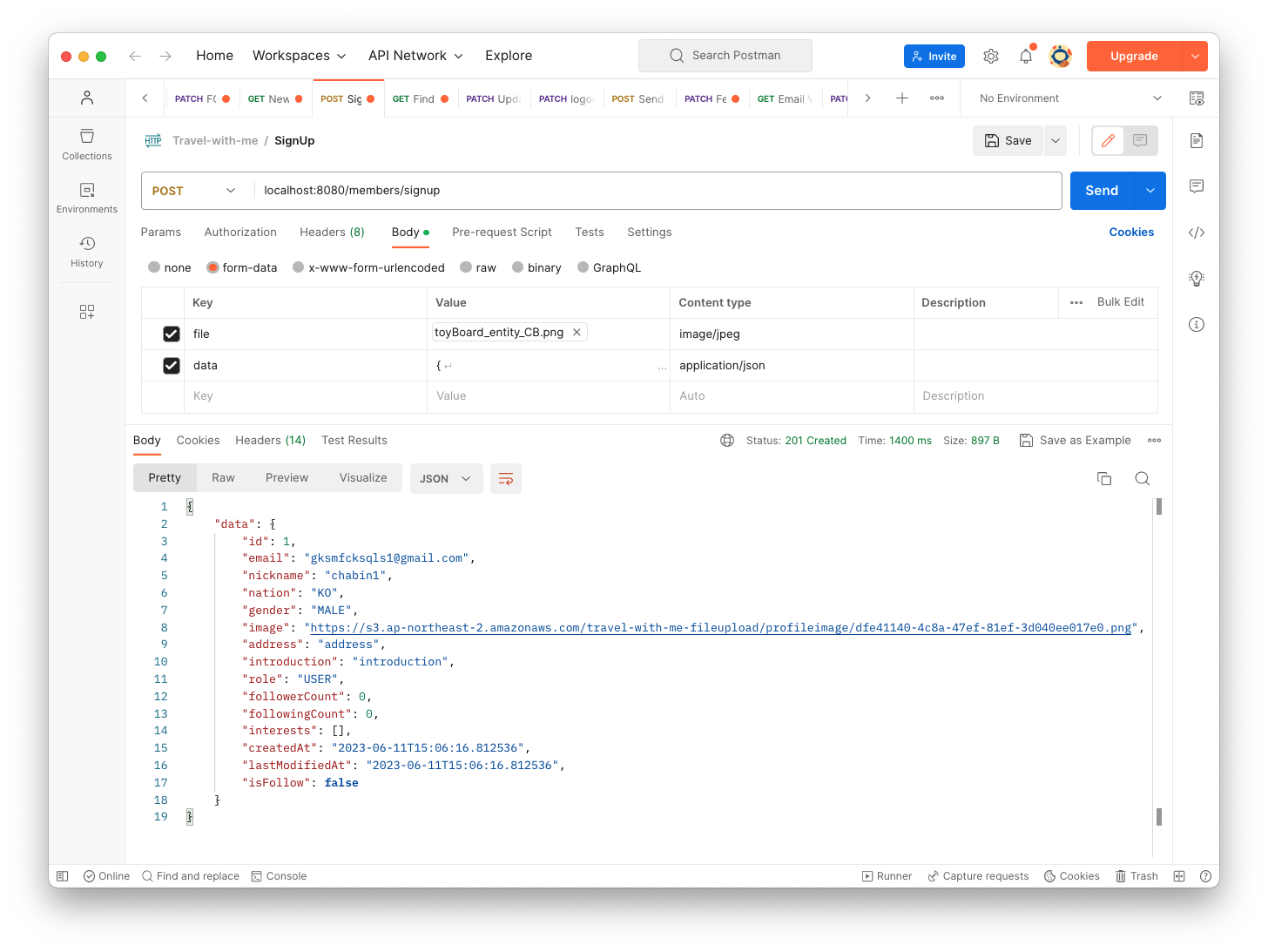Switch to comment mode icon

(x=1140, y=140)
